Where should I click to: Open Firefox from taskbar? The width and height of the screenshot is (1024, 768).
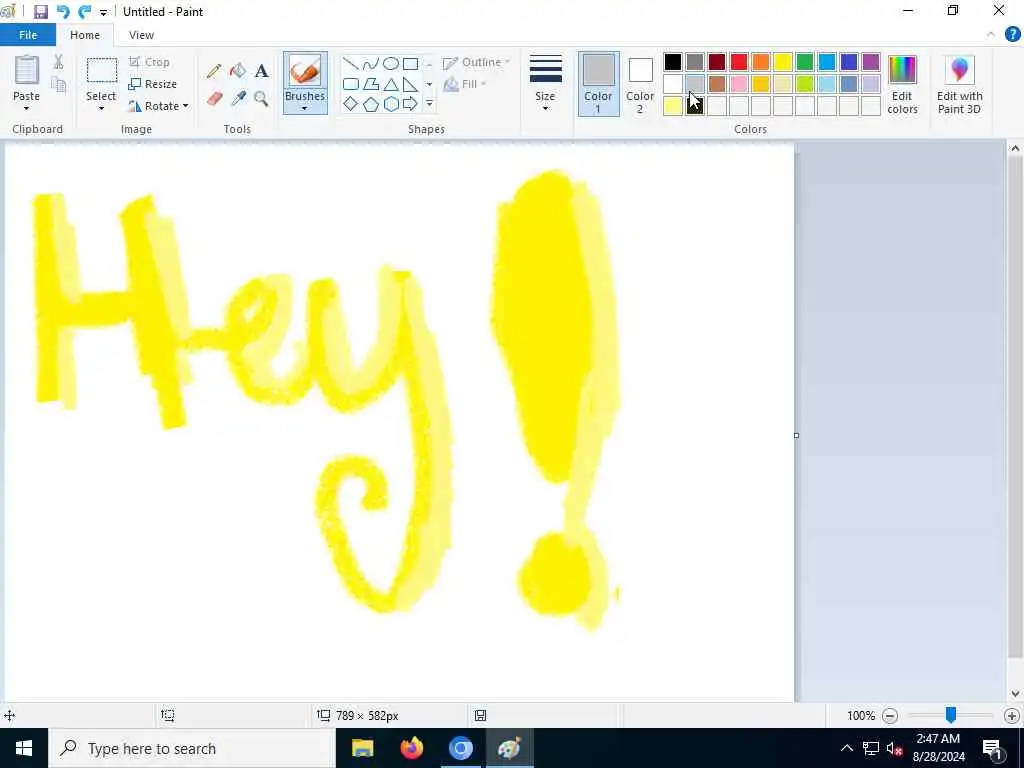411,748
